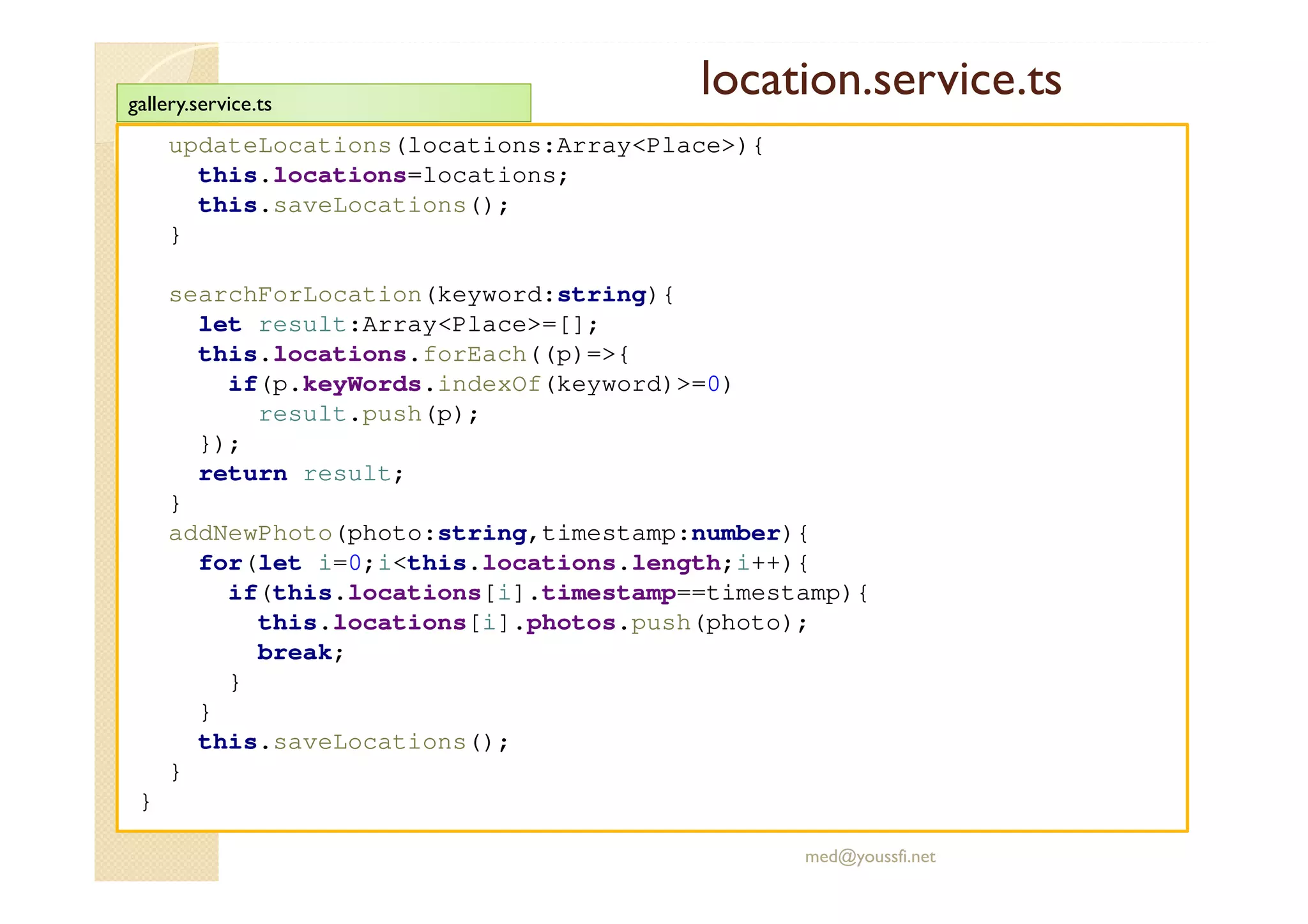The width and height of the screenshot is (1308, 924).
Task: Click the addNewPhoto method name
Action: click(250, 534)
